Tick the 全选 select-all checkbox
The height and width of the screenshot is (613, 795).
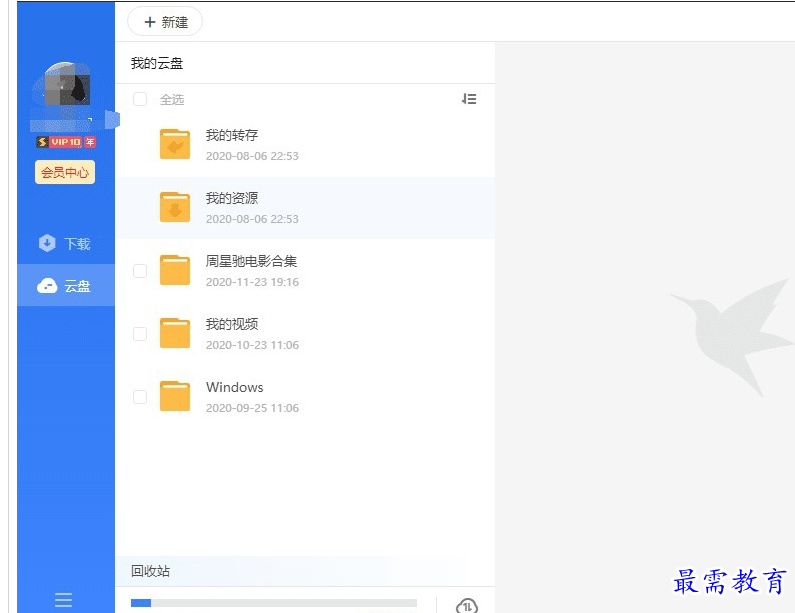140,99
